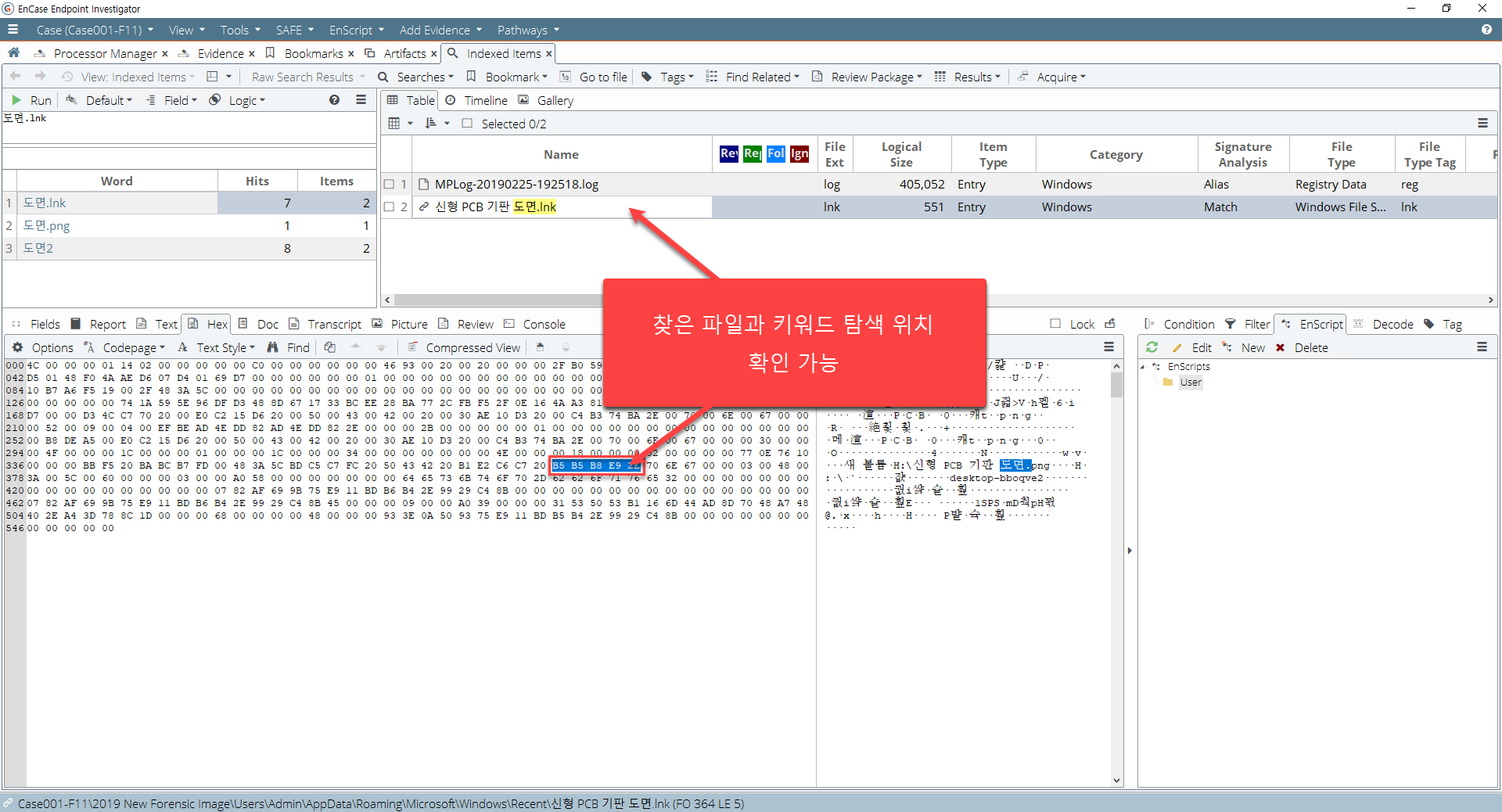Click the New EnScript icon
The image size is (1502, 812).
pos(1227,347)
